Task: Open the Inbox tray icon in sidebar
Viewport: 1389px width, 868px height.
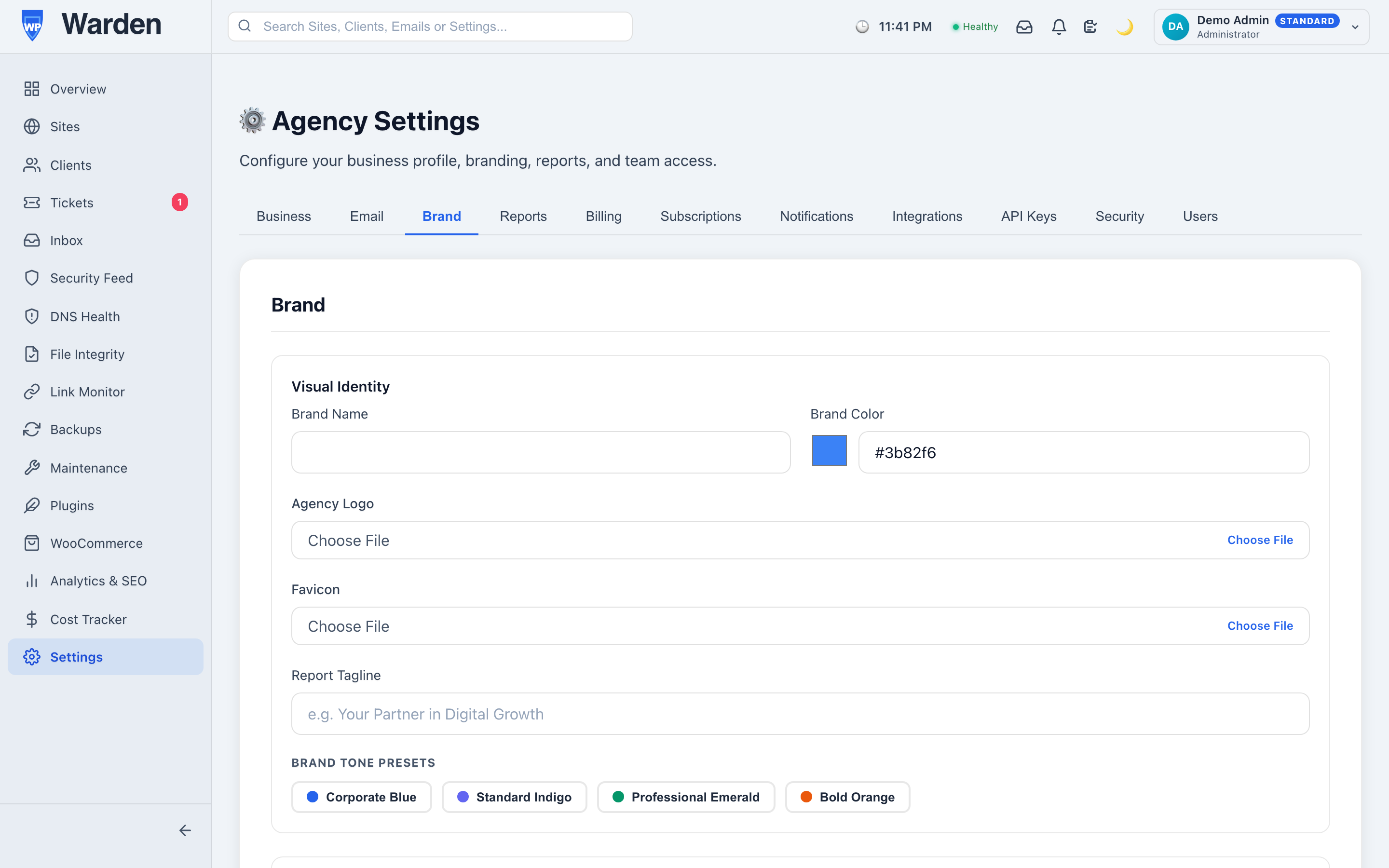Action: (x=31, y=240)
